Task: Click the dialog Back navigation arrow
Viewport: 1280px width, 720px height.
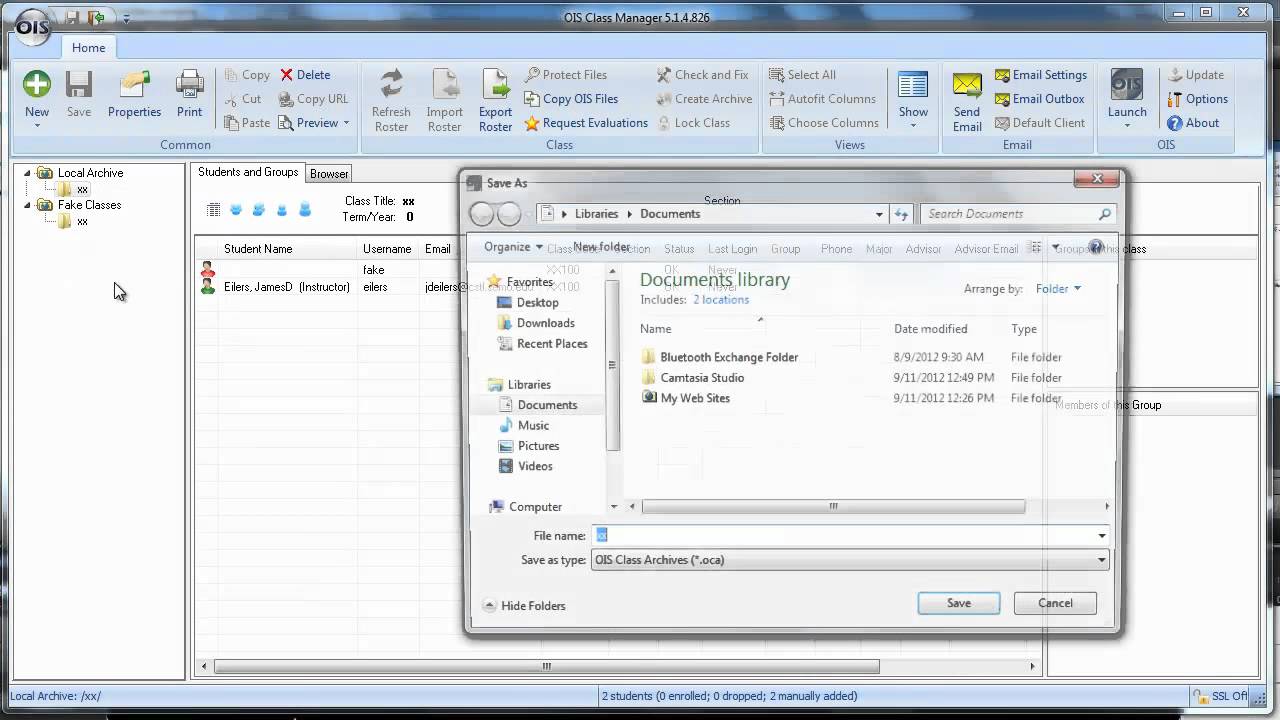Action: (482, 214)
